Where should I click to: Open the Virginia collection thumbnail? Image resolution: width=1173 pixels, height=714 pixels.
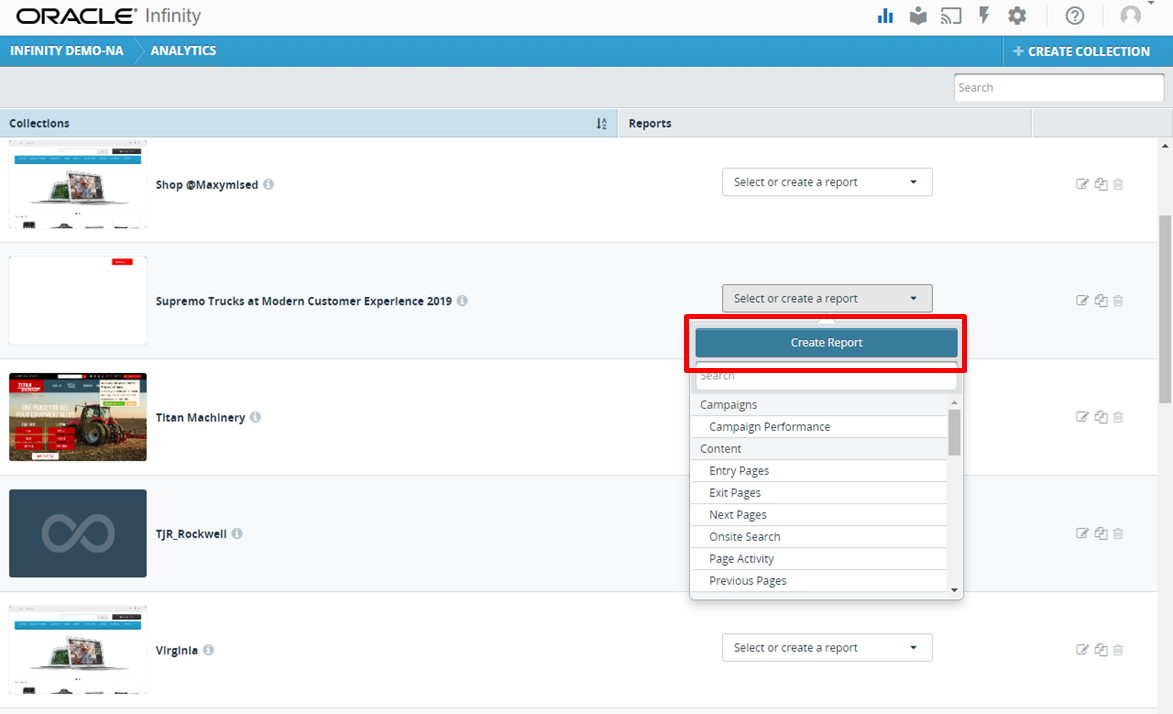coord(78,650)
